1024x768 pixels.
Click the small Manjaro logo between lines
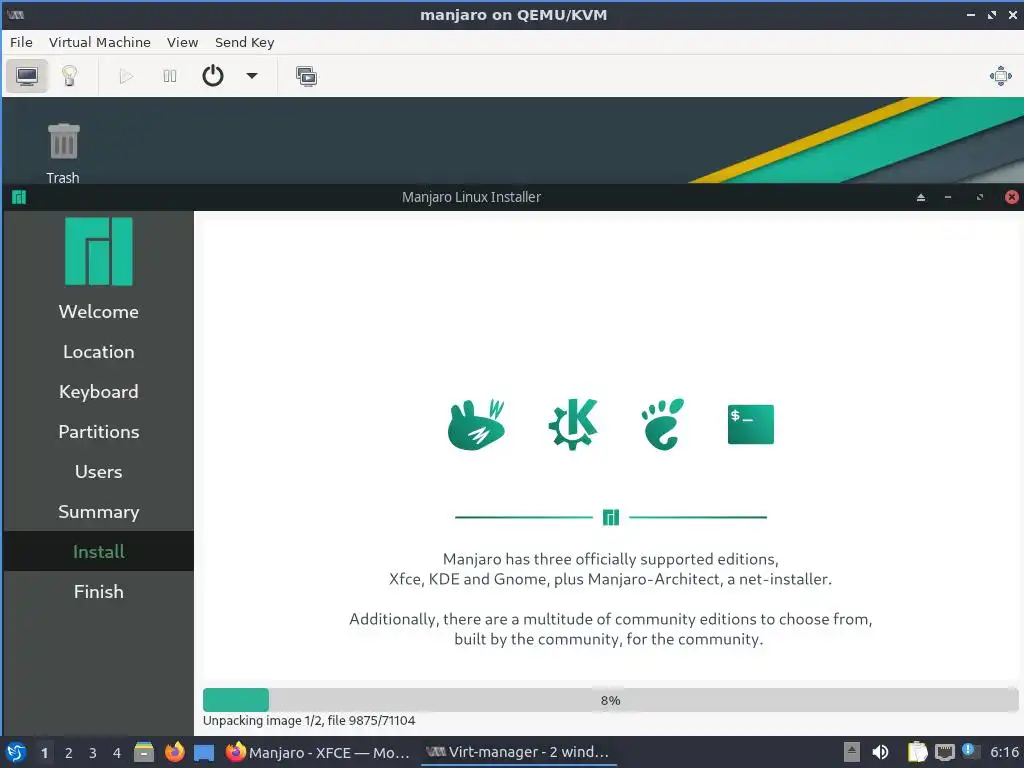click(611, 517)
